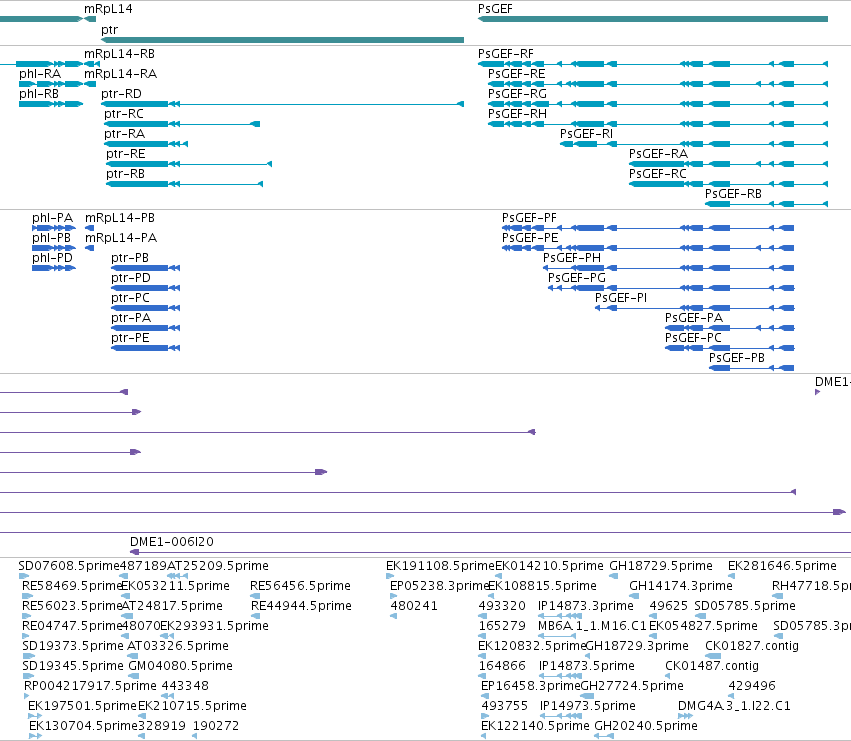Select transcript PsGEF-RI
Viewport: 851px width, 741px height.
point(587,134)
